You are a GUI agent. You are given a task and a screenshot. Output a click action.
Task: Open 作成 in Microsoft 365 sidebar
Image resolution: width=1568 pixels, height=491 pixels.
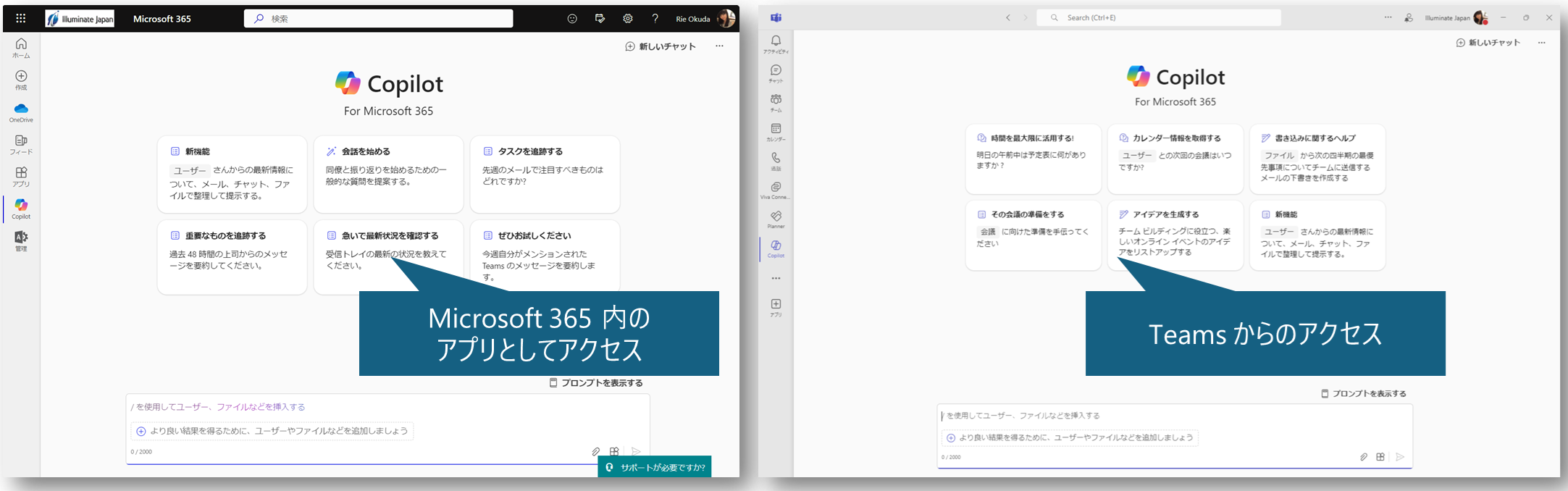21,80
